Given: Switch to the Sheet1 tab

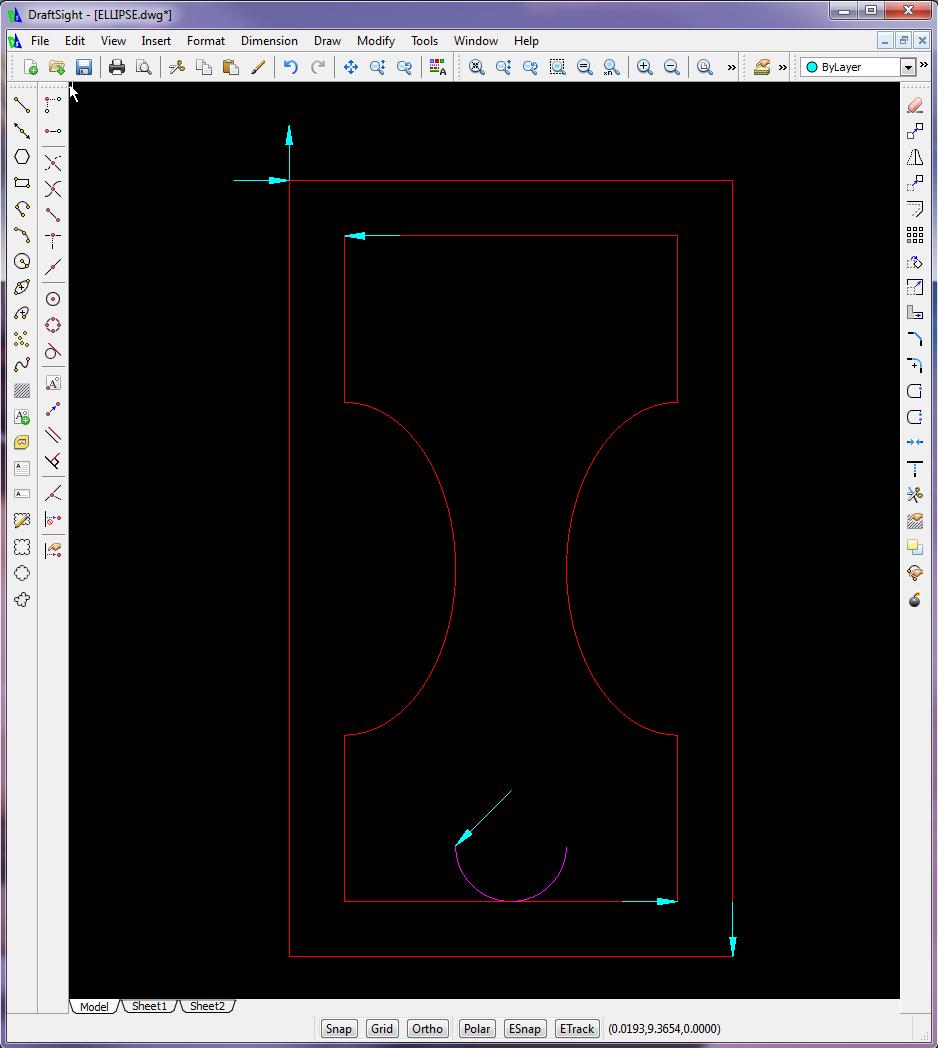Looking at the screenshot, I should [x=149, y=1006].
